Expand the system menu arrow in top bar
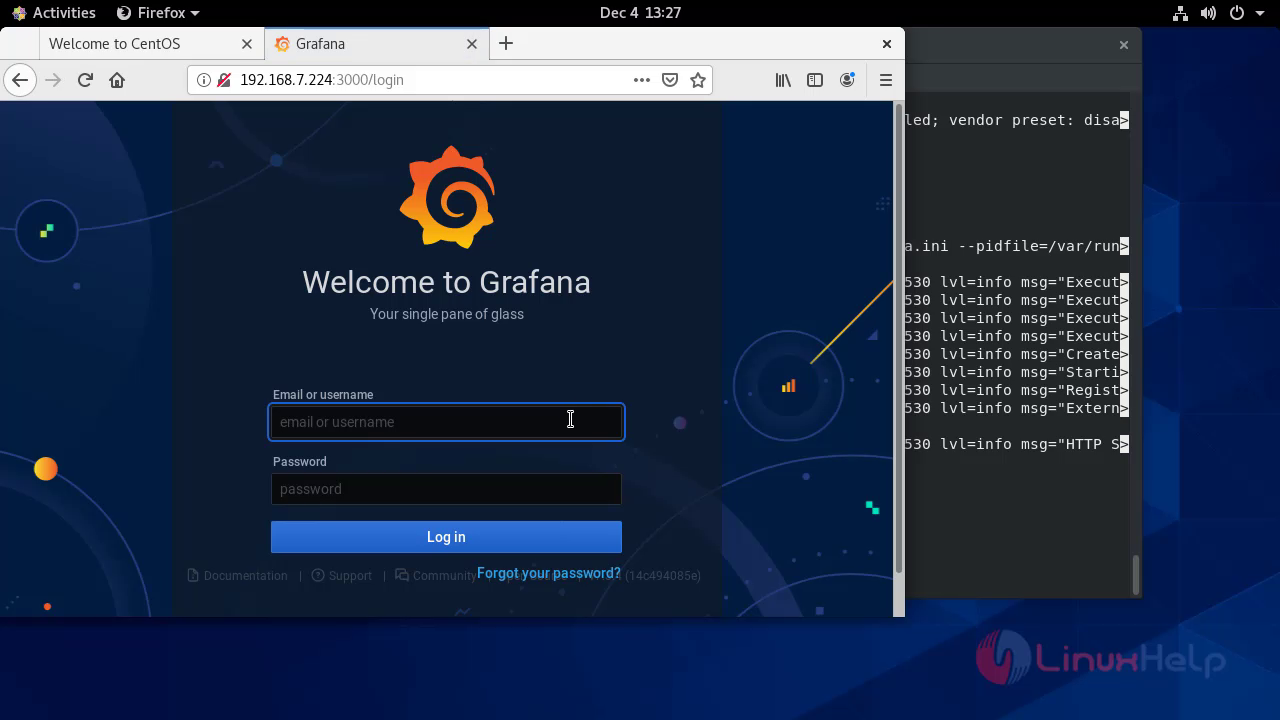The image size is (1280, 720). click(1258, 13)
